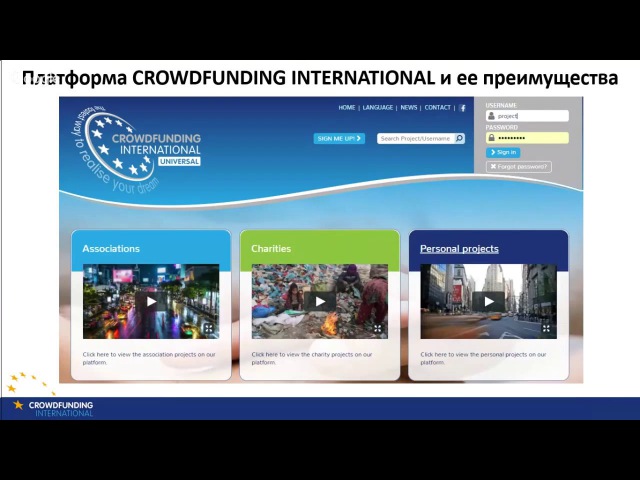Click the SIGN ME UP! button
This screenshot has height=480, width=640.
pos(339,138)
